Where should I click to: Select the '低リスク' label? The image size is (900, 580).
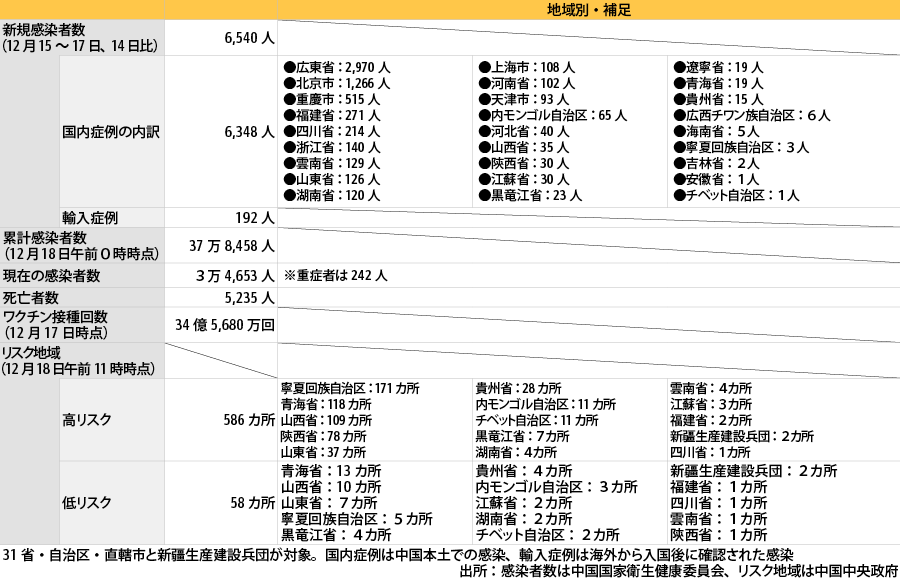pyautogui.click(x=87, y=503)
